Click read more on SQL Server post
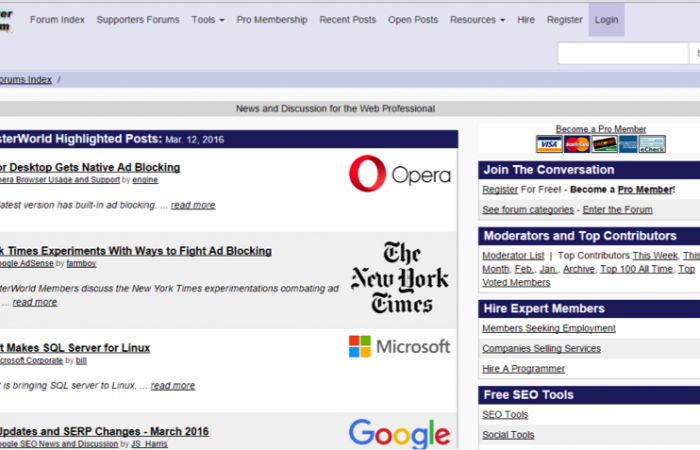 click(173, 386)
